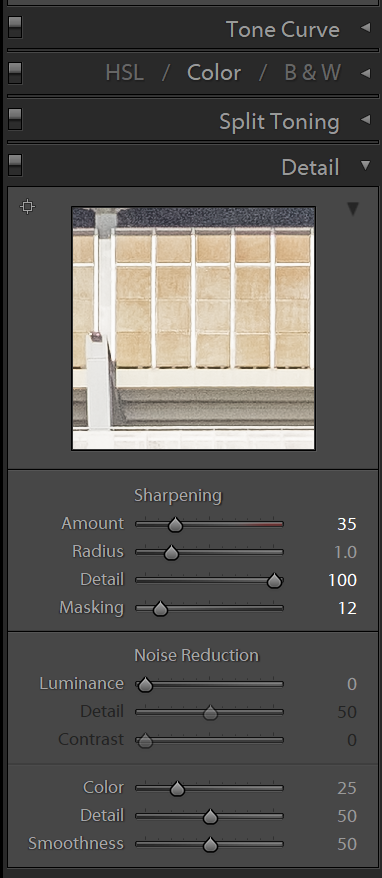The height and width of the screenshot is (878, 382).
Task: Click the Color noise reduction label
Action: click(104, 787)
